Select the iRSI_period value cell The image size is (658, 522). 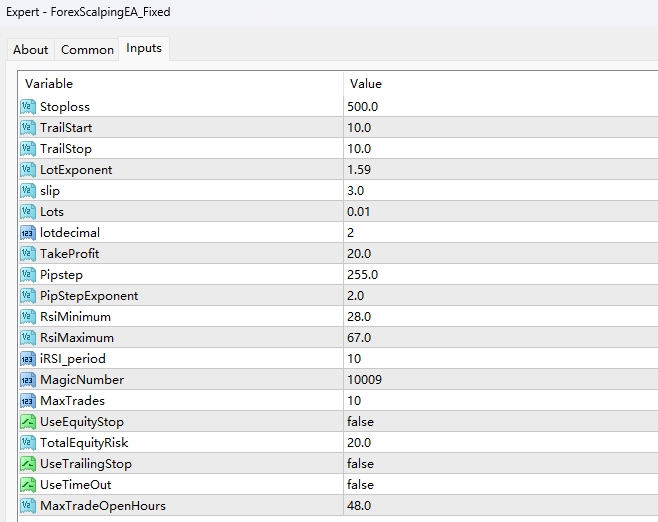coord(501,358)
